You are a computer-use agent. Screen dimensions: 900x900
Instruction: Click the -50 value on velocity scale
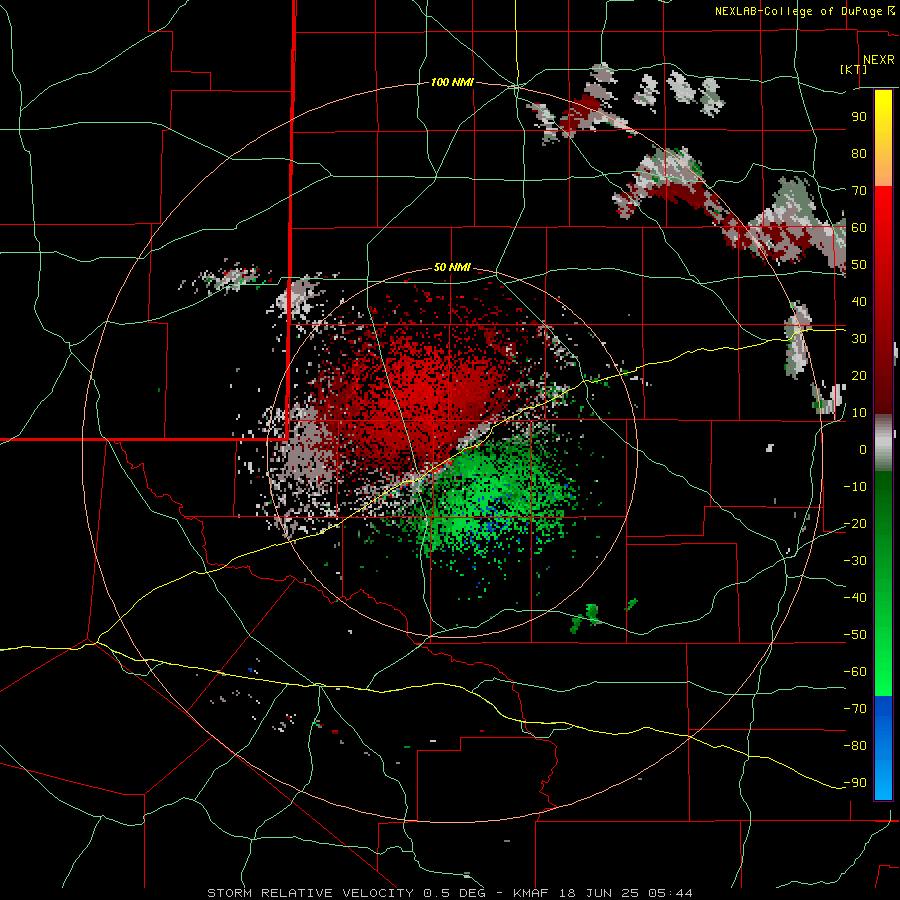(x=855, y=635)
